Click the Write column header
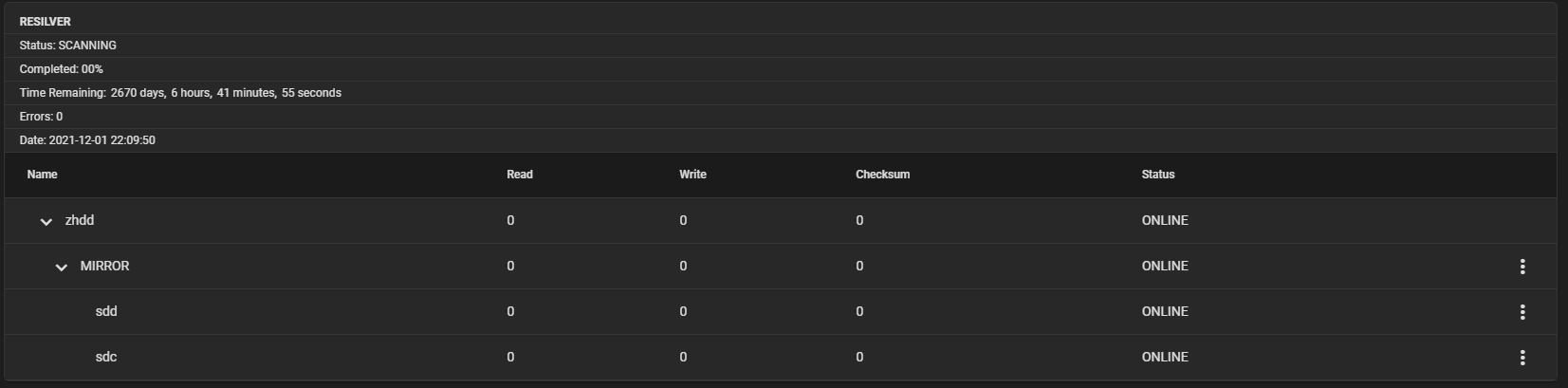This screenshot has width=1568, height=388. pyautogui.click(x=692, y=175)
